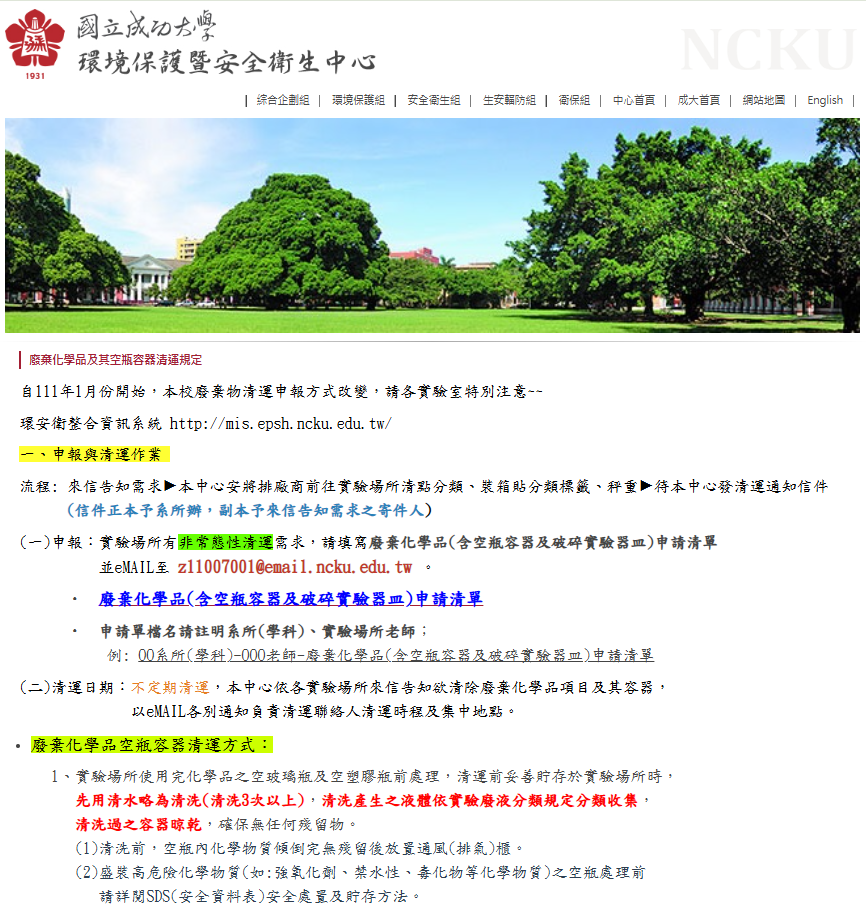Click the yellow highlighted 申報與清運作業 heading
Screen dimensions: 866x908
94,454
